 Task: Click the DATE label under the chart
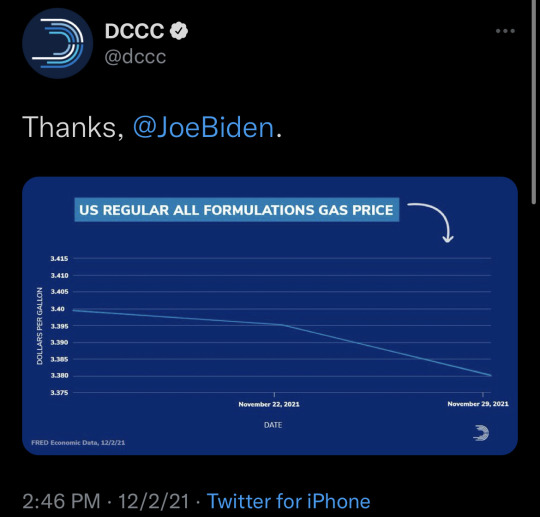[x=273, y=425]
